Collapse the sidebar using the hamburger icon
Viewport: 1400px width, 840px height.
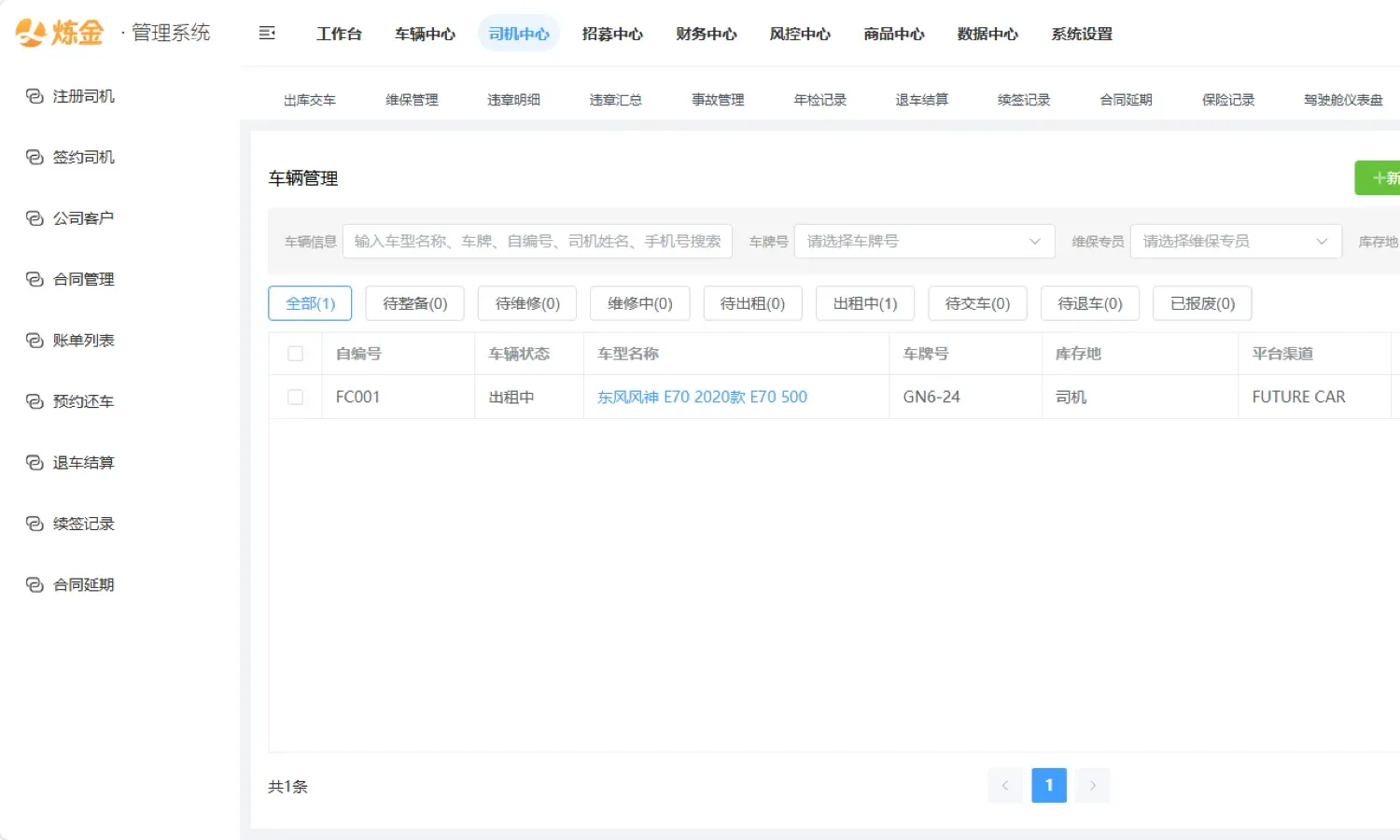pos(267,34)
